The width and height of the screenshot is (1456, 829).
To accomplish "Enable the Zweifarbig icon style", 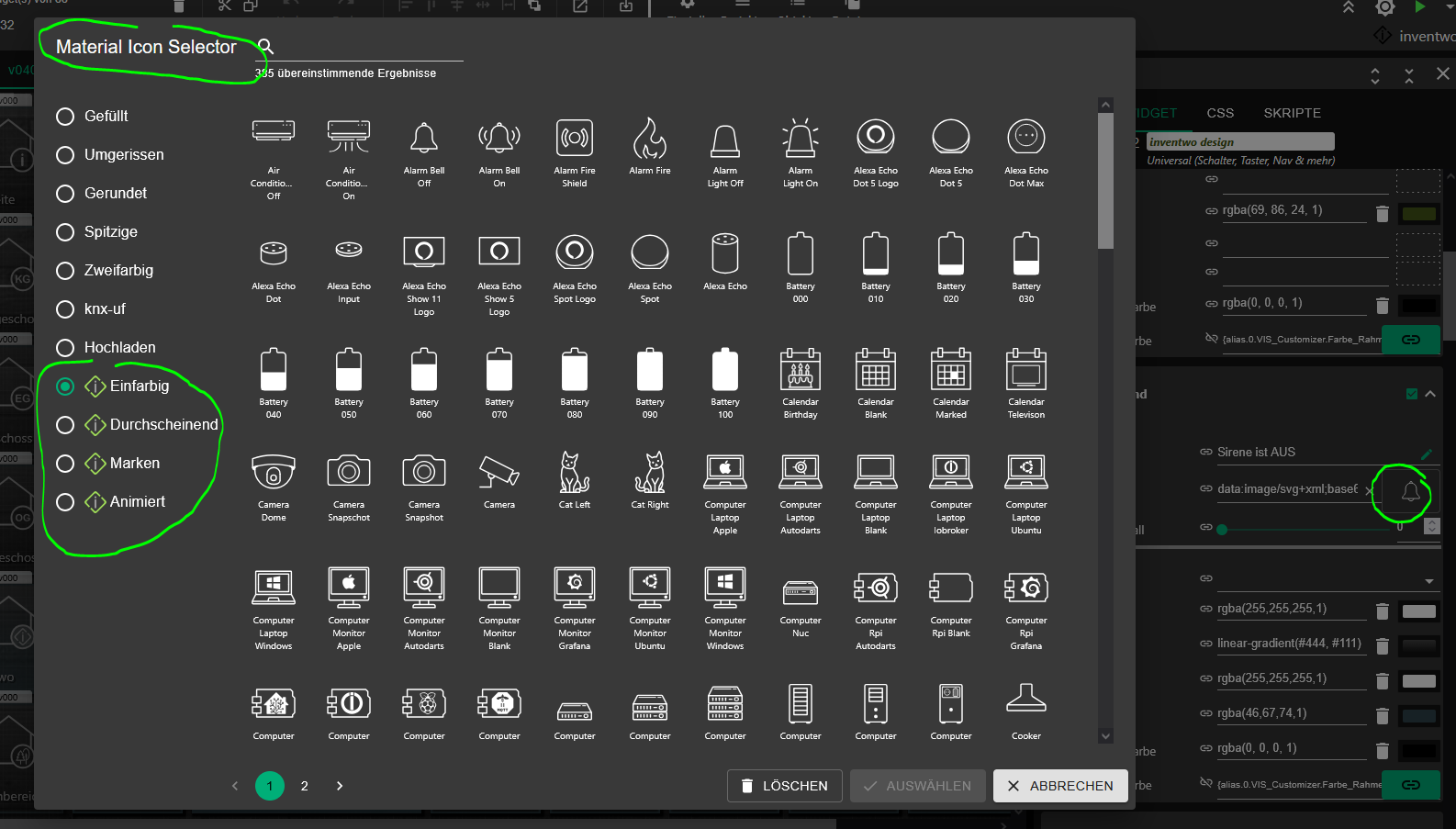I will tap(65, 271).
